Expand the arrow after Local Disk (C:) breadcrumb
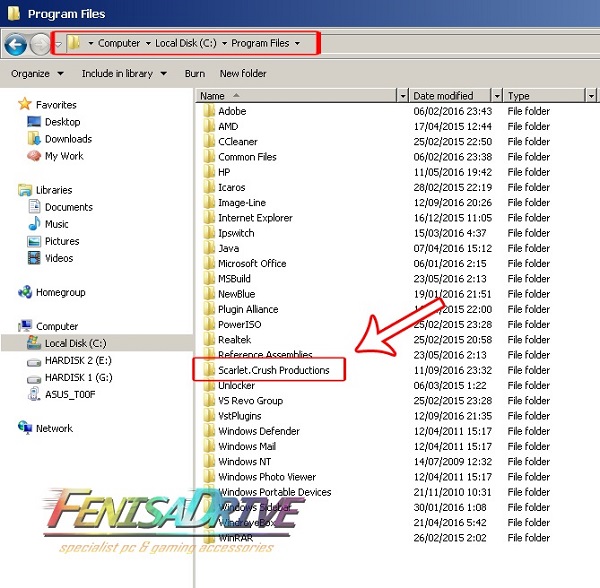Image resolution: width=600 pixels, height=588 pixels. (224, 43)
